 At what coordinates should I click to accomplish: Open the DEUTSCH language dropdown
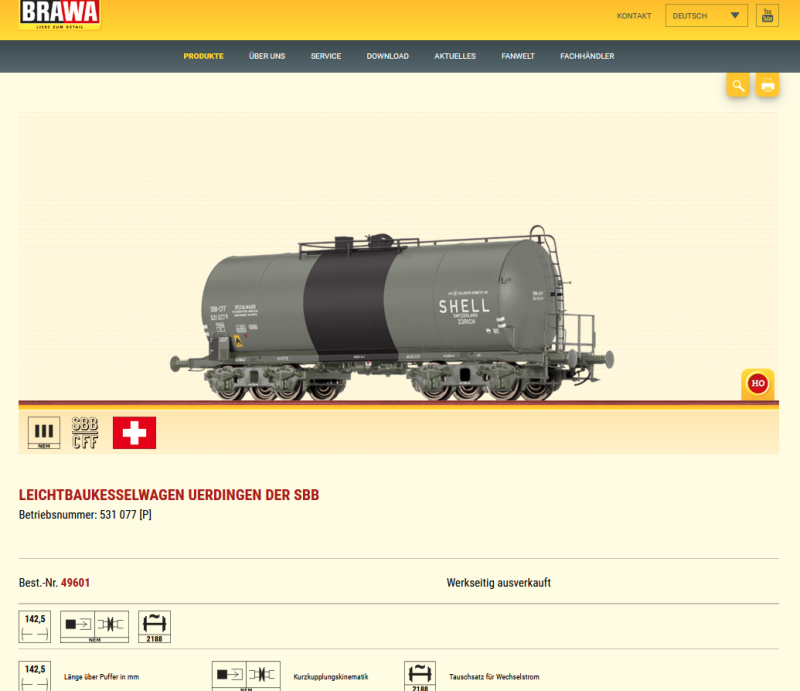706,16
